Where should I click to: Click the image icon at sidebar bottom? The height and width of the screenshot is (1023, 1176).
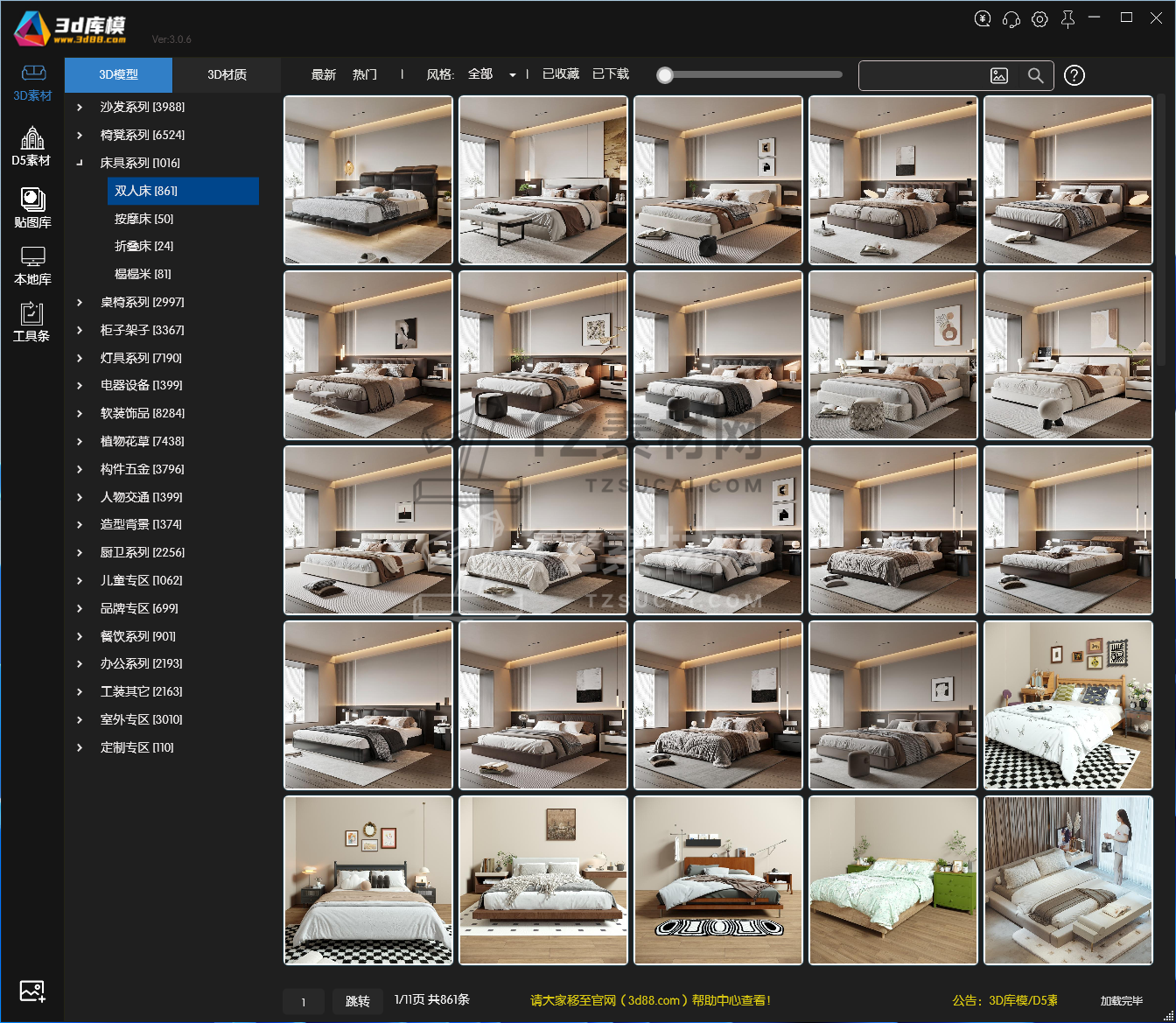point(32,991)
